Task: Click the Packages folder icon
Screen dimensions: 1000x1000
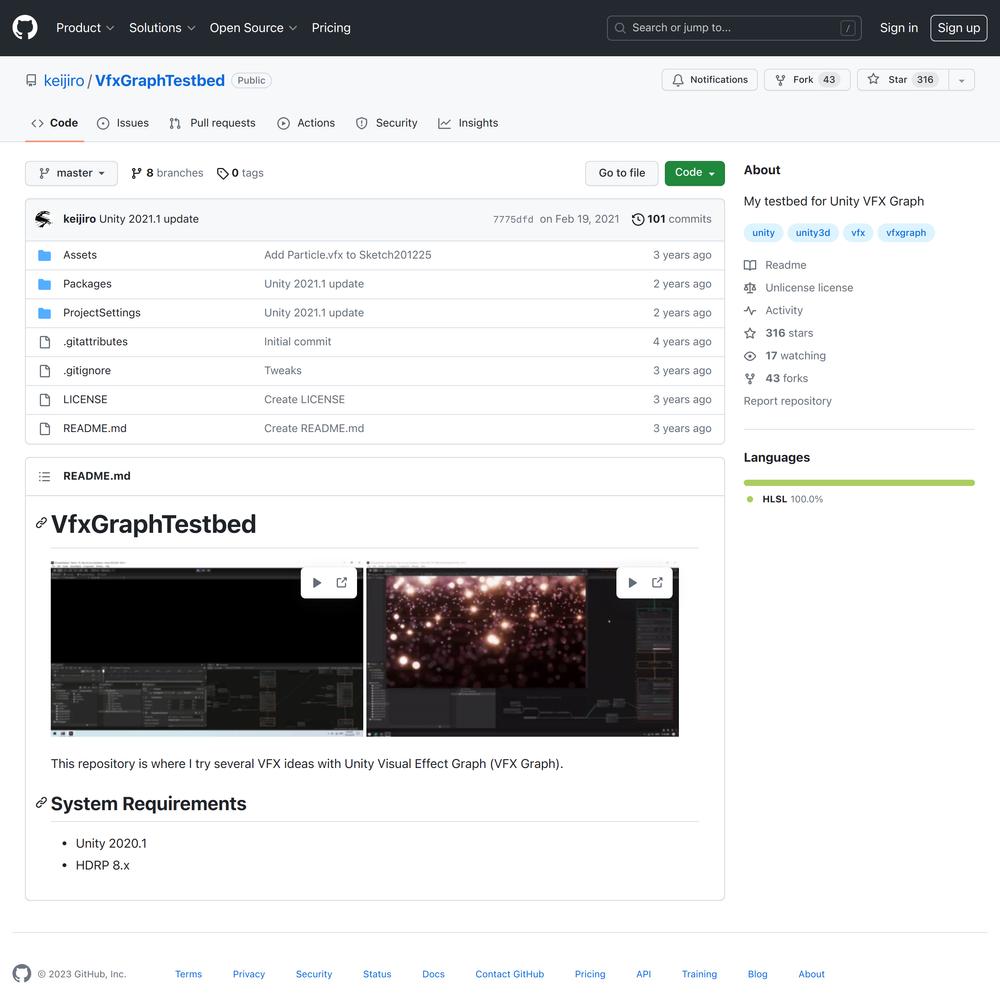Action: [x=45, y=284]
